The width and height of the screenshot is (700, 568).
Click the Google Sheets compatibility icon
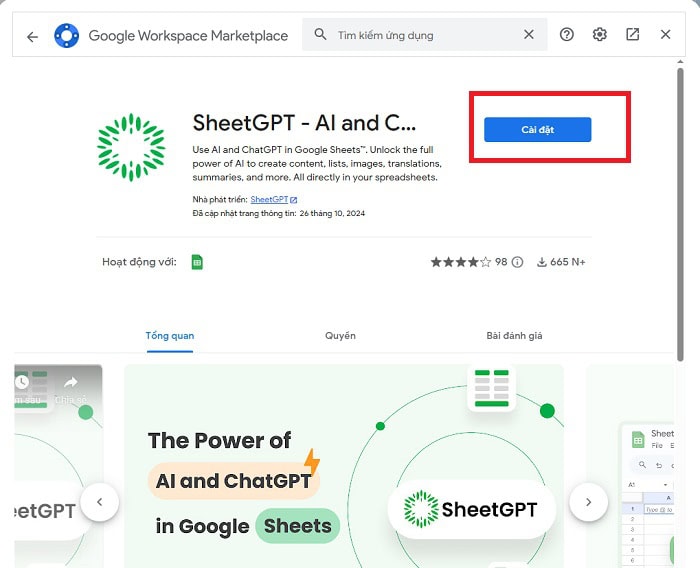tap(197, 262)
